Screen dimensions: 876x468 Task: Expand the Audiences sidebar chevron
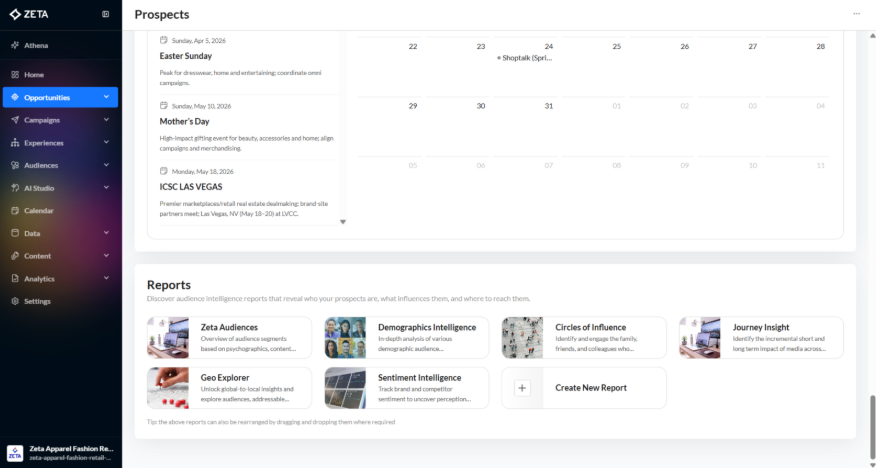[x=106, y=165]
